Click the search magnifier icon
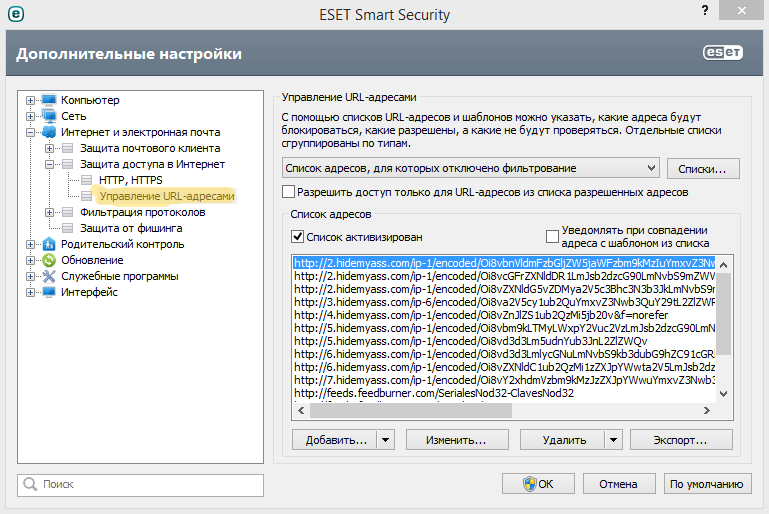 point(30,485)
